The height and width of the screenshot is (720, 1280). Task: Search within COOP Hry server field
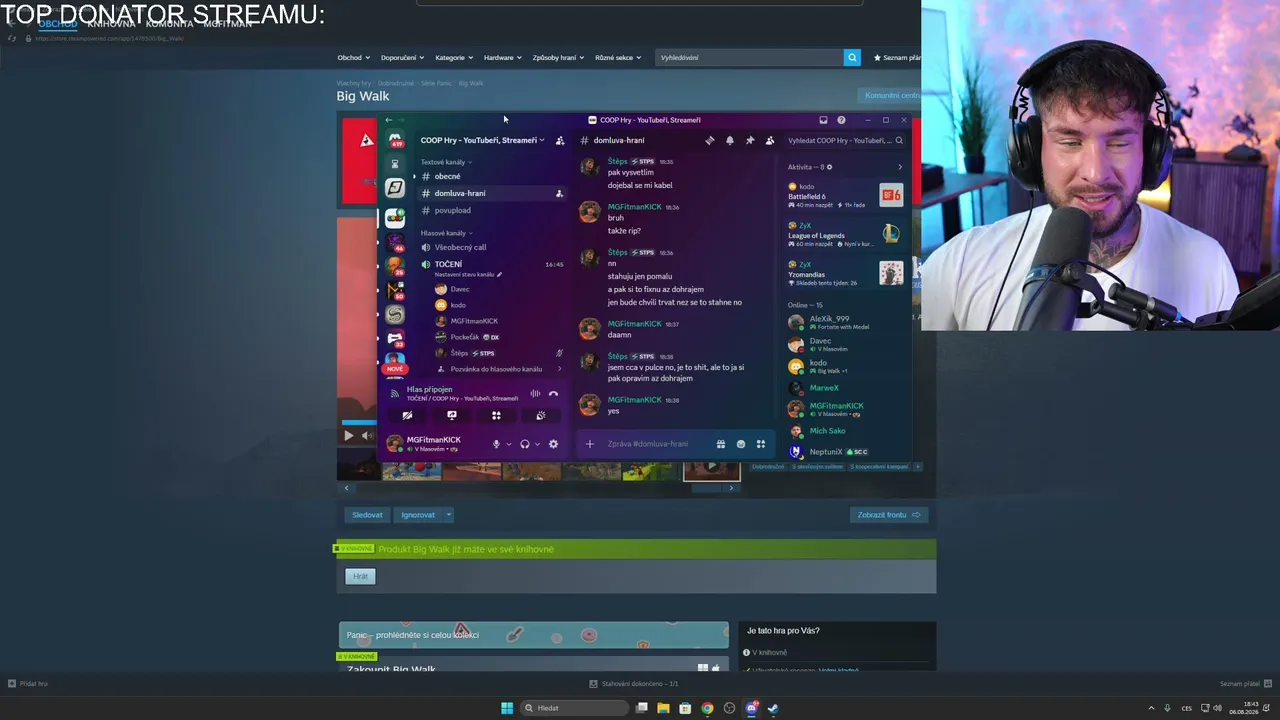click(845, 140)
